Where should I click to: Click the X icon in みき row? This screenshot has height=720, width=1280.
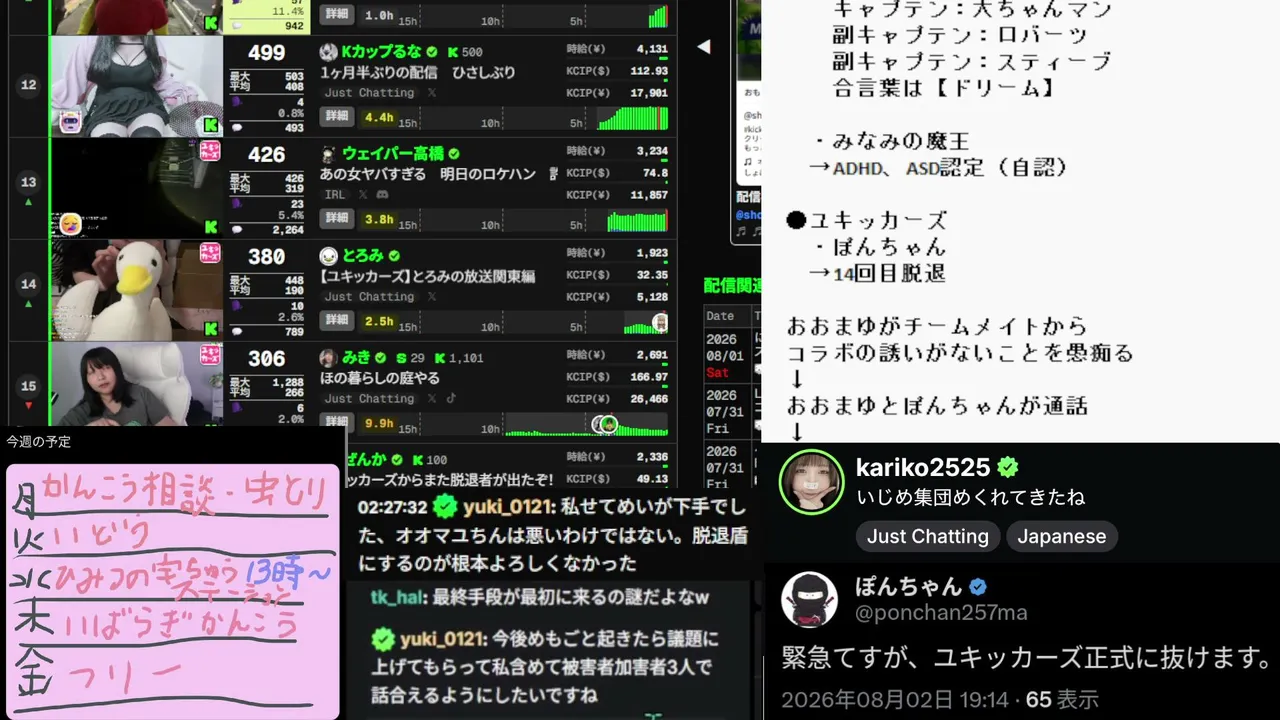tap(432, 399)
